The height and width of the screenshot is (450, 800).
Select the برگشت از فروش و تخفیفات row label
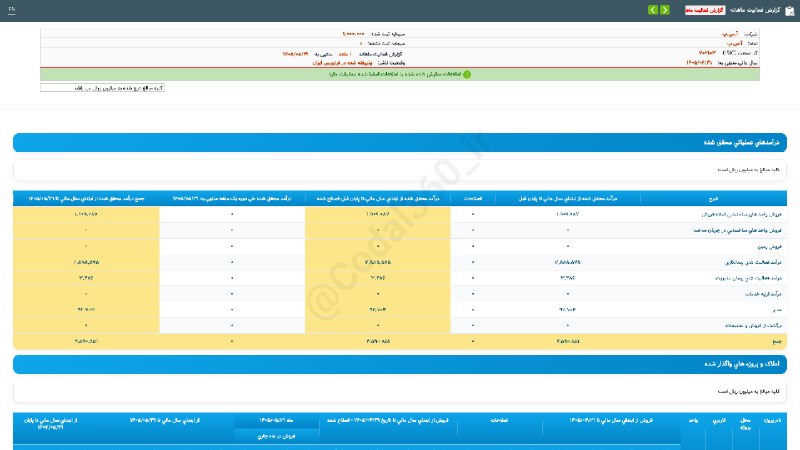(753, 326)
